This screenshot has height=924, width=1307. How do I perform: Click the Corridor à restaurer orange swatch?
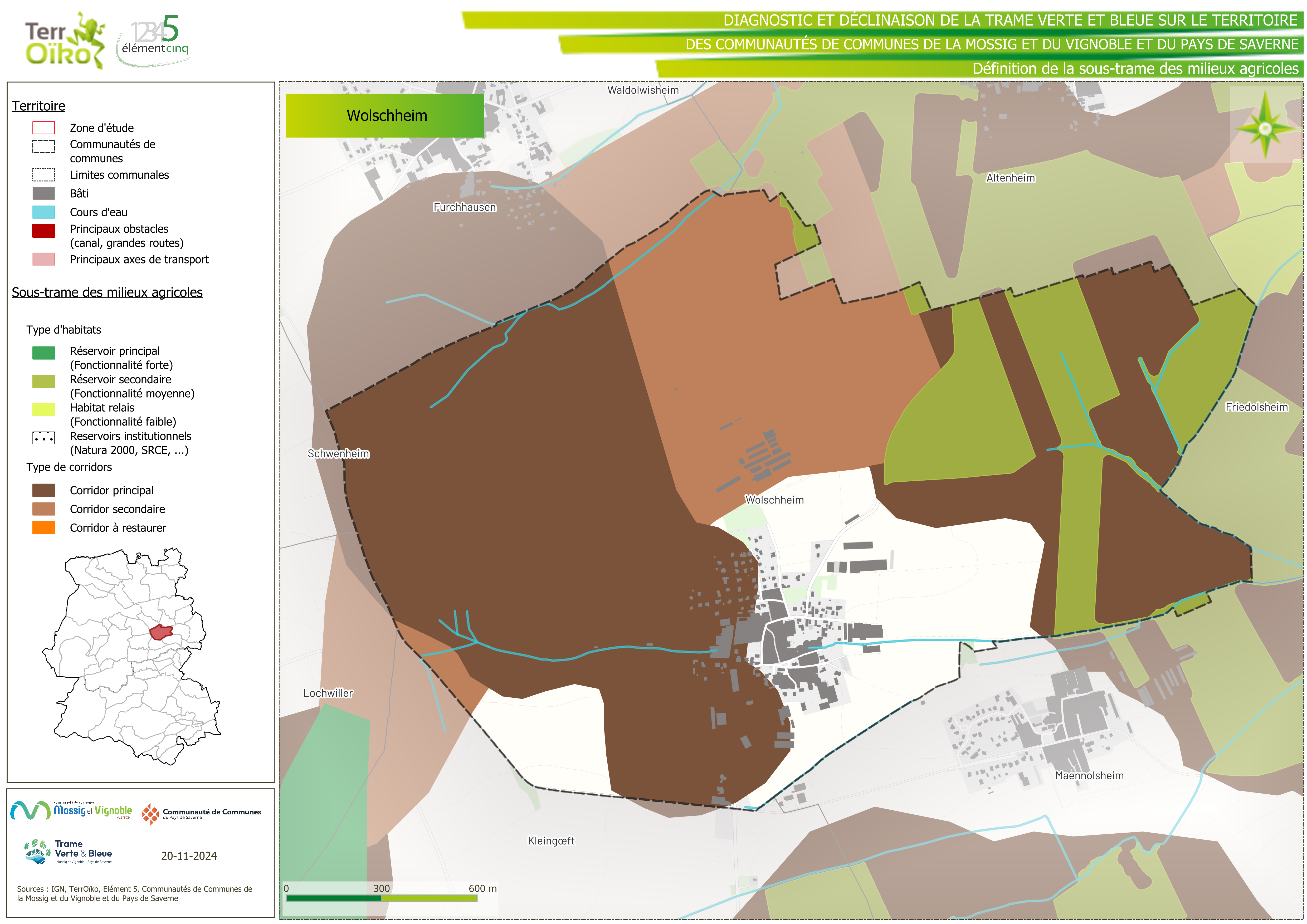(44, 528)
